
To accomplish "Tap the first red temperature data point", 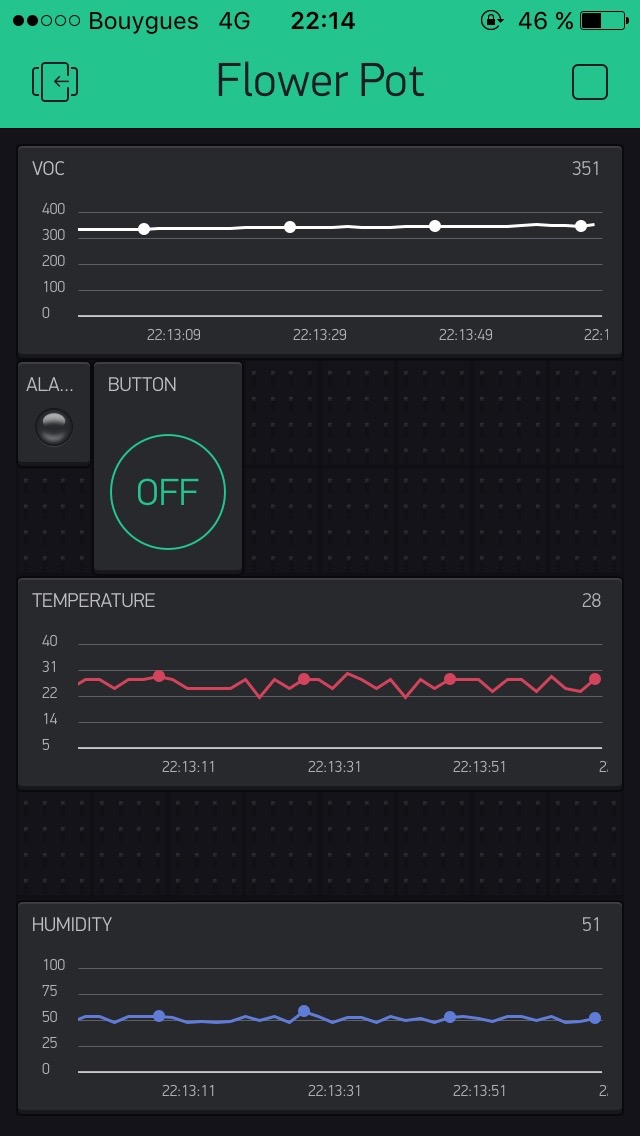I will tap(159, 676).
